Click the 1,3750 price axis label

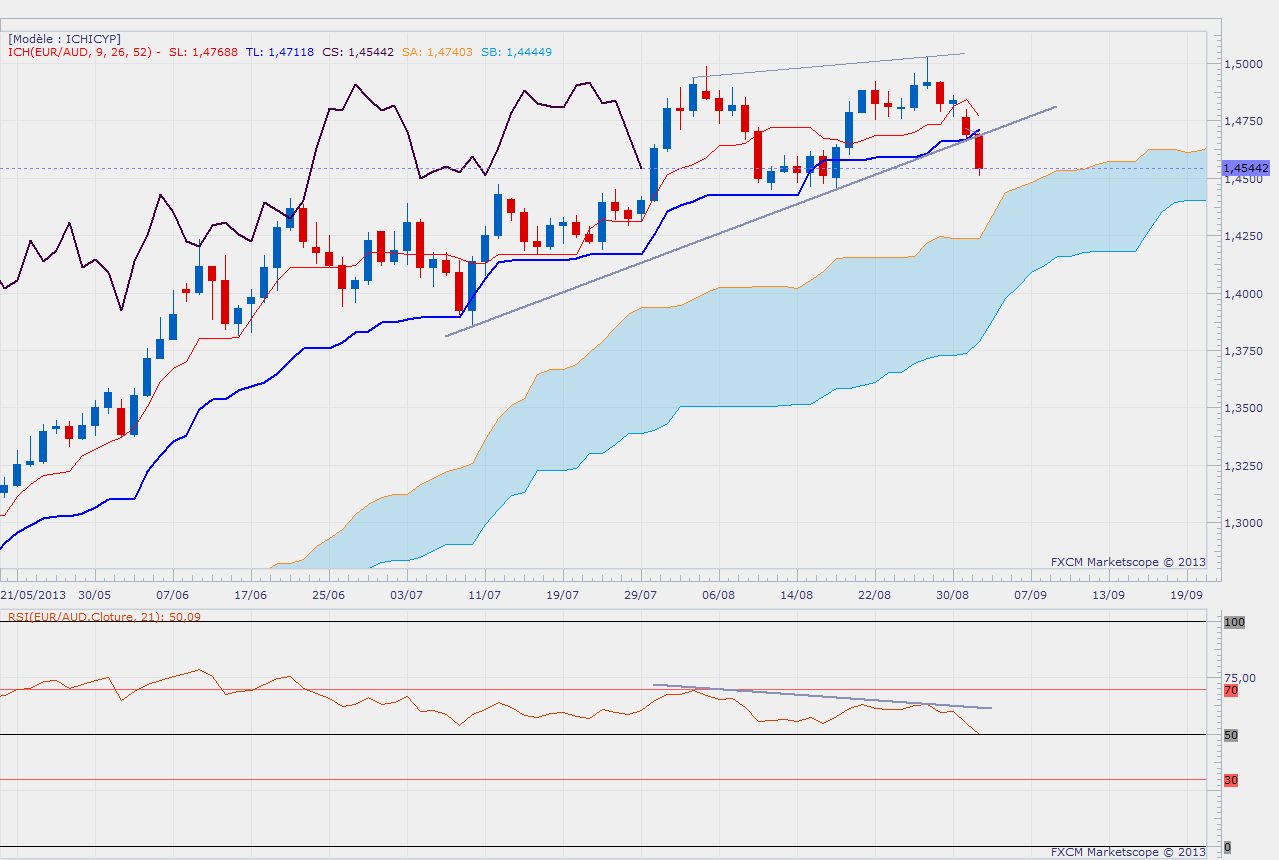pyautogui.click(x=1242, y=351)
